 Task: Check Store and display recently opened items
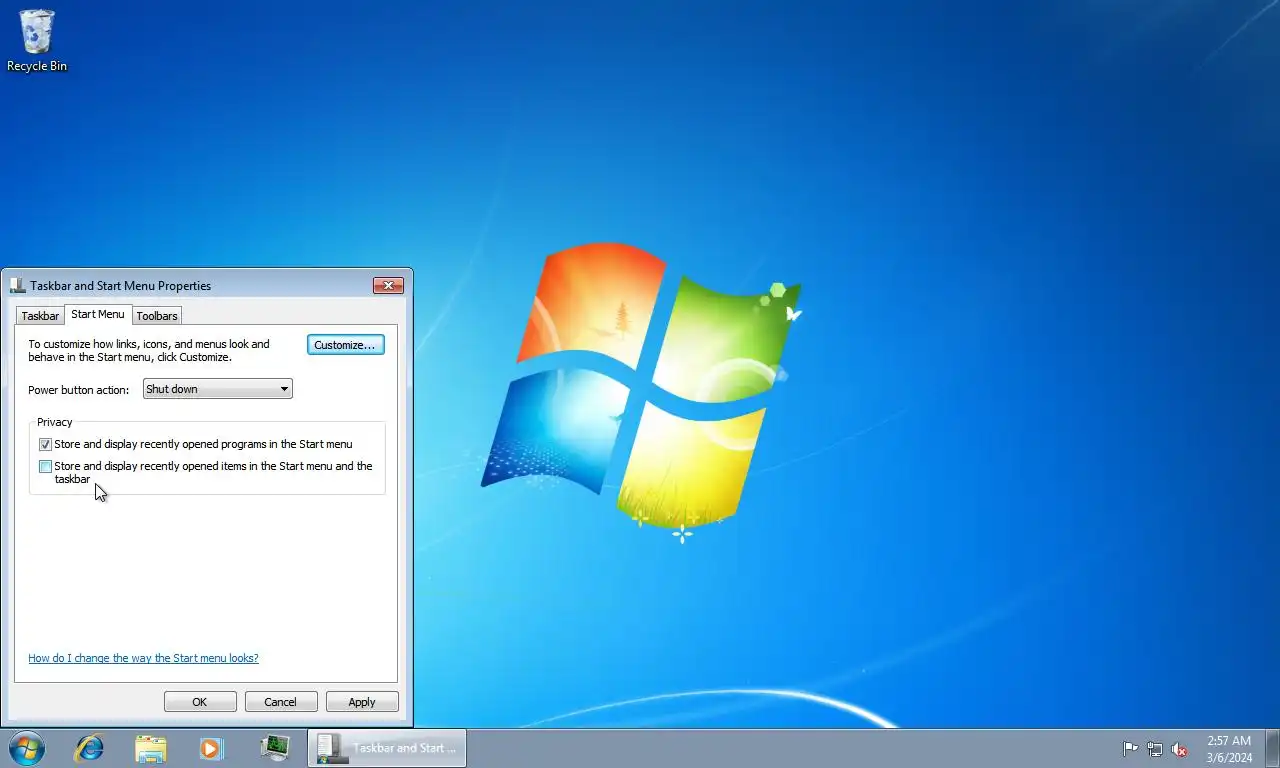pos(45,466)
